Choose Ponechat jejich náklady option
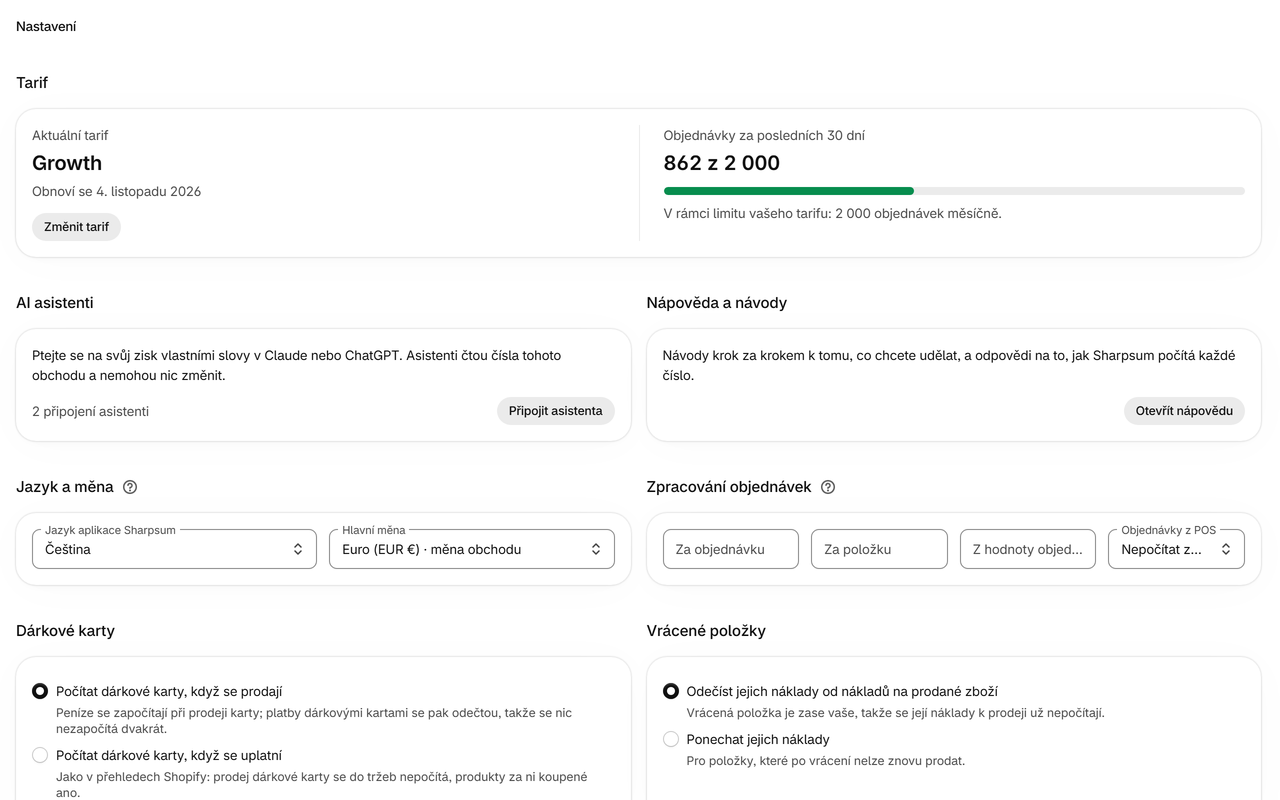This screenshot has width=1280, height=800. [x=671, y=739]
